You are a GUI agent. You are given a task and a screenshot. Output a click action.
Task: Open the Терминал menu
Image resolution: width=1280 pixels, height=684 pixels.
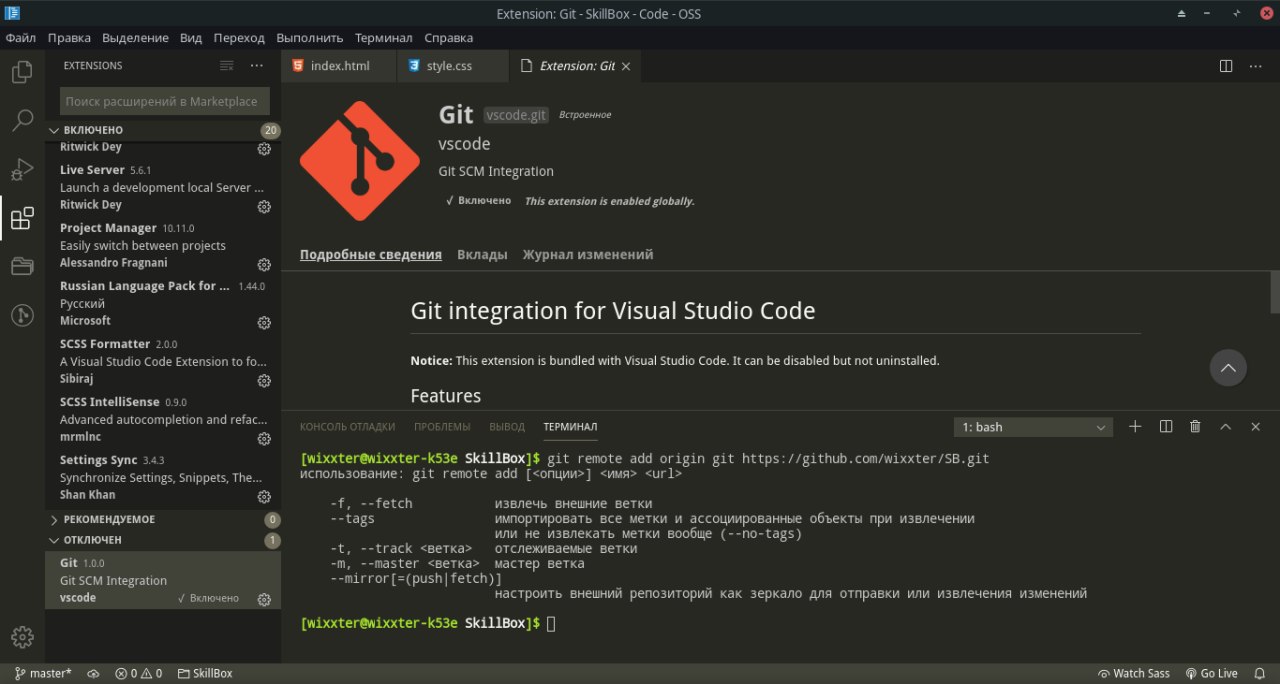pos(383,38)
